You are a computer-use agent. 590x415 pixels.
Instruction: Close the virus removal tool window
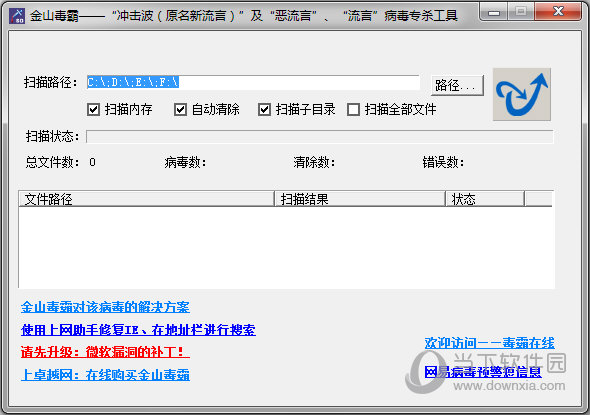559,12
